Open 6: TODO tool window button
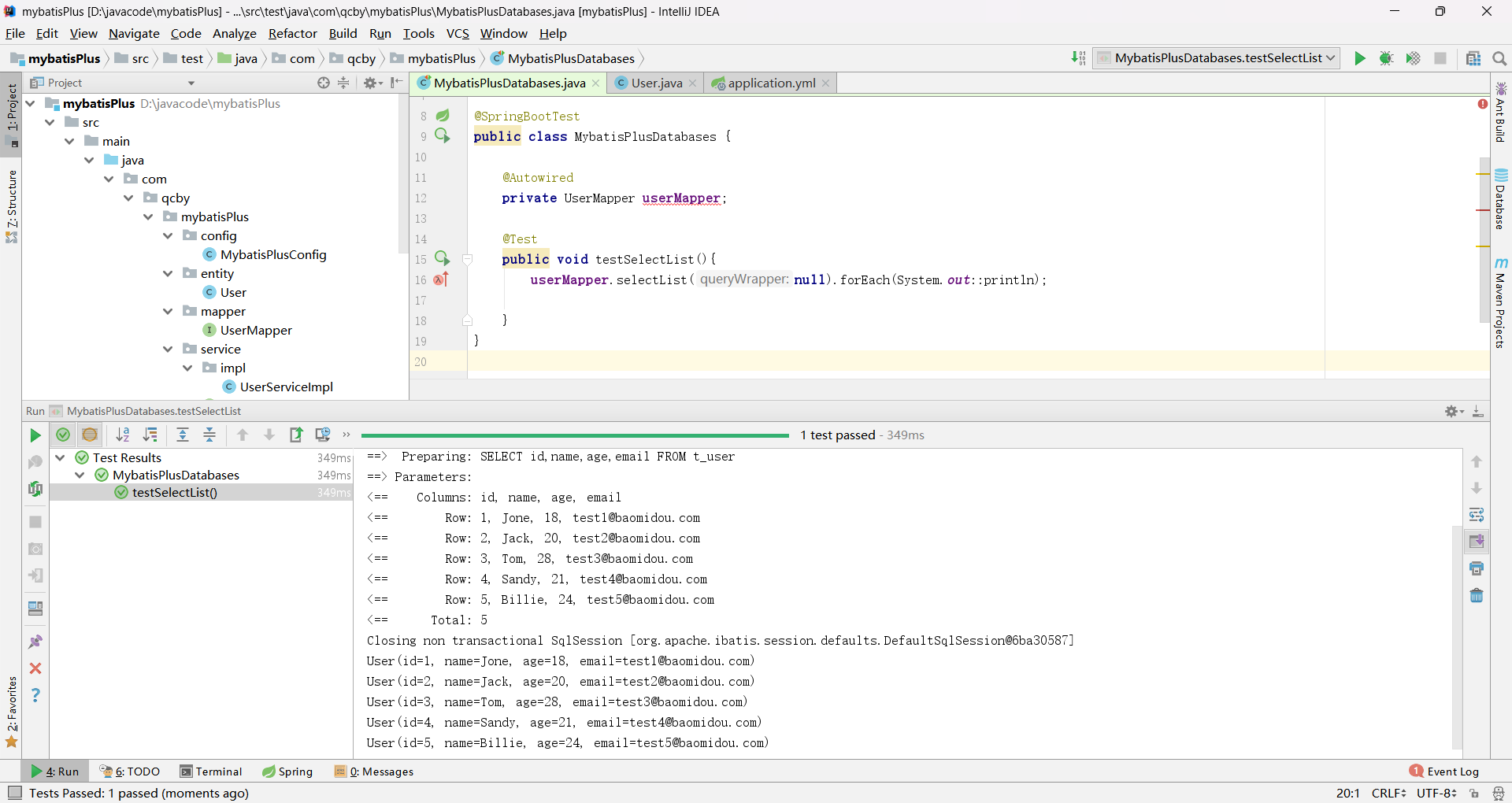 point(131,772)
